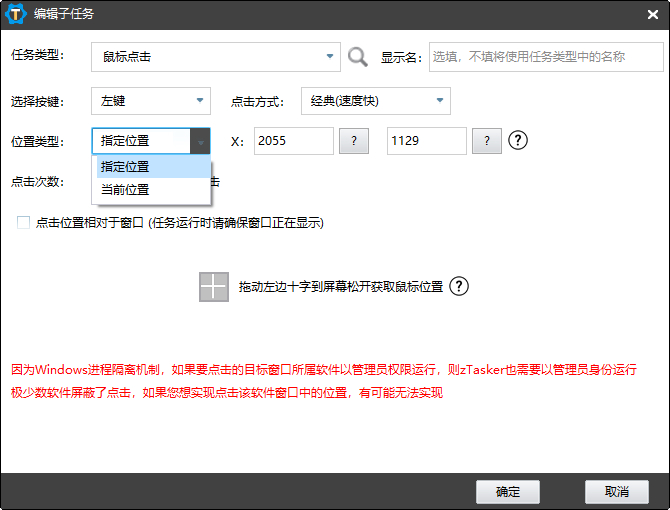Collapse the 位置类型 dropdown arrow
Viewport: 670px width, 510px height.
200,141
